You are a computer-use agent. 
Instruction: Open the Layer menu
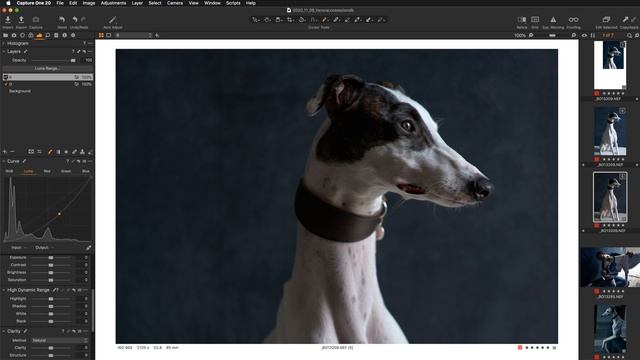click(137, 3)
